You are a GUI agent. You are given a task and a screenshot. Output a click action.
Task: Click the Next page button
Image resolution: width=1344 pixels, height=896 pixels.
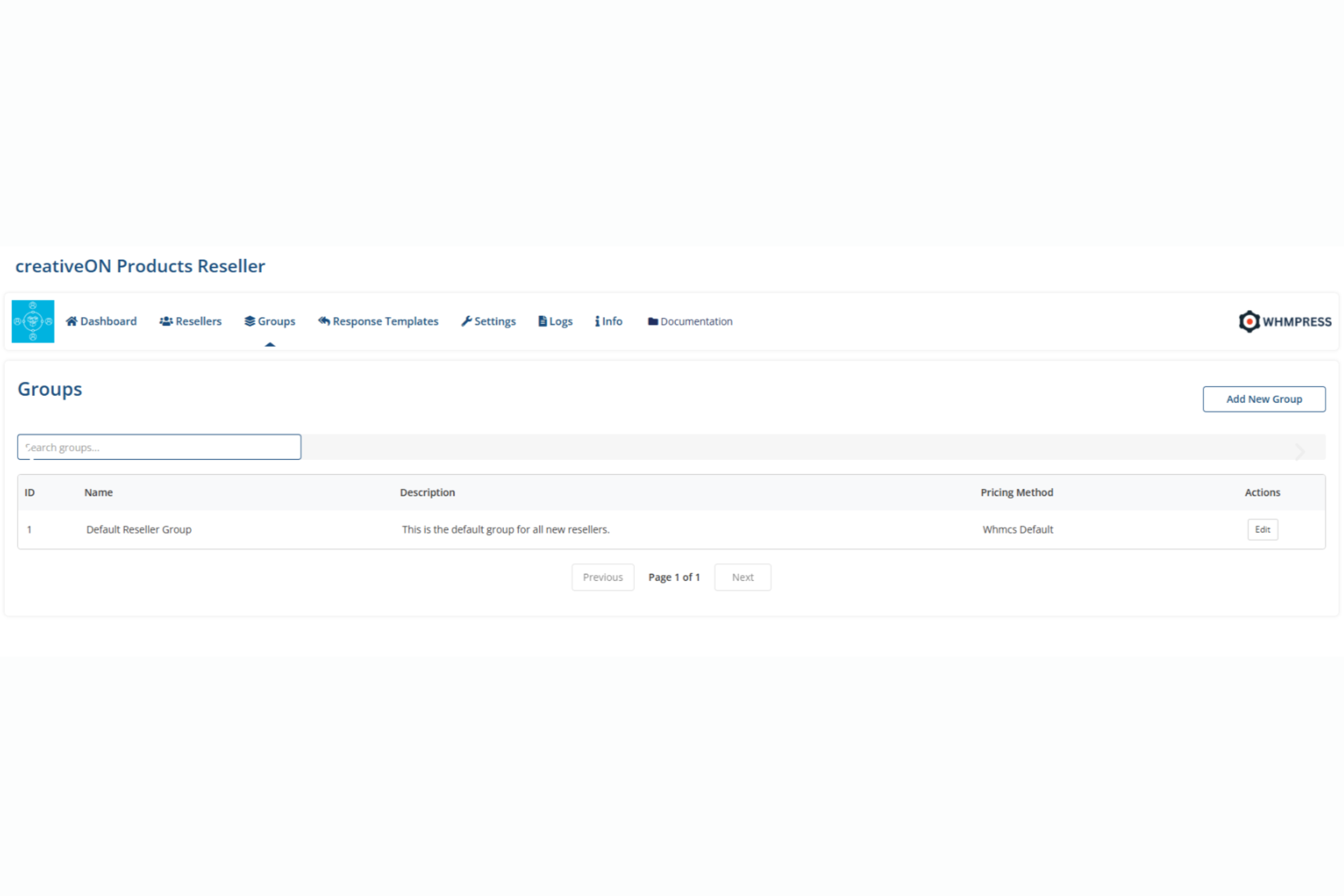(x=742, y=577)
